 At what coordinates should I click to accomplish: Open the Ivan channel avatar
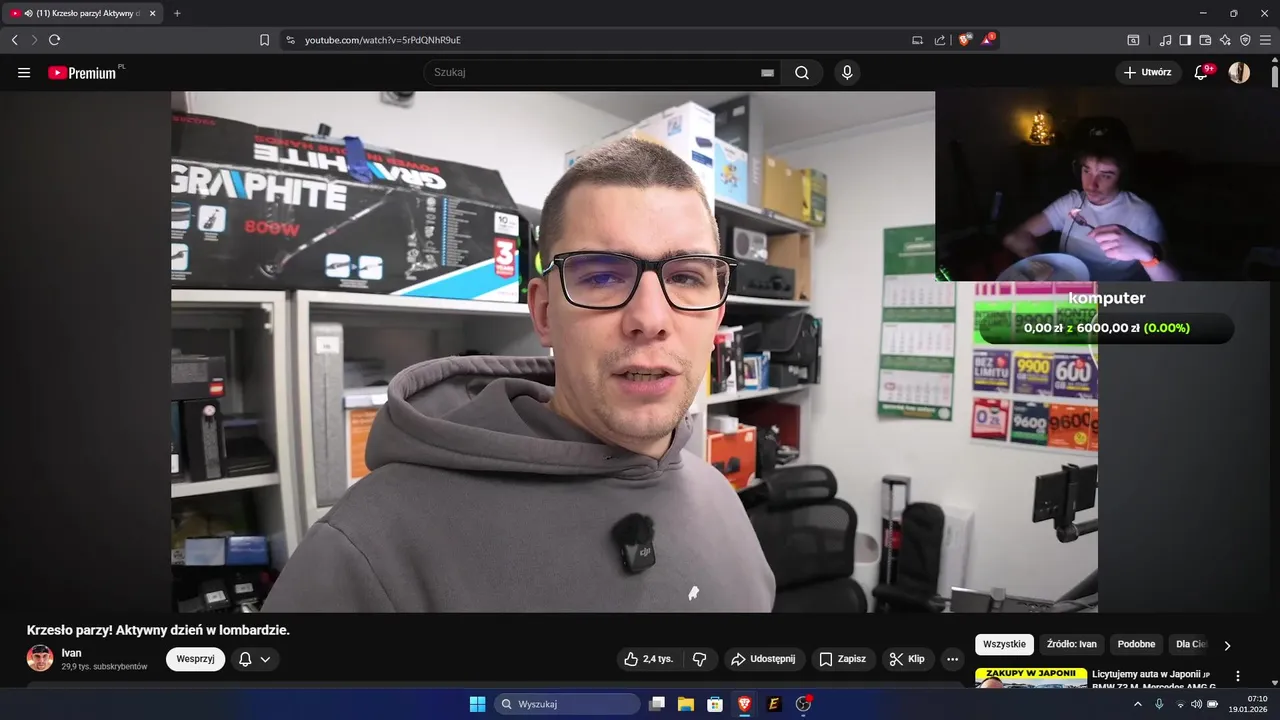(x=40, y=658)
